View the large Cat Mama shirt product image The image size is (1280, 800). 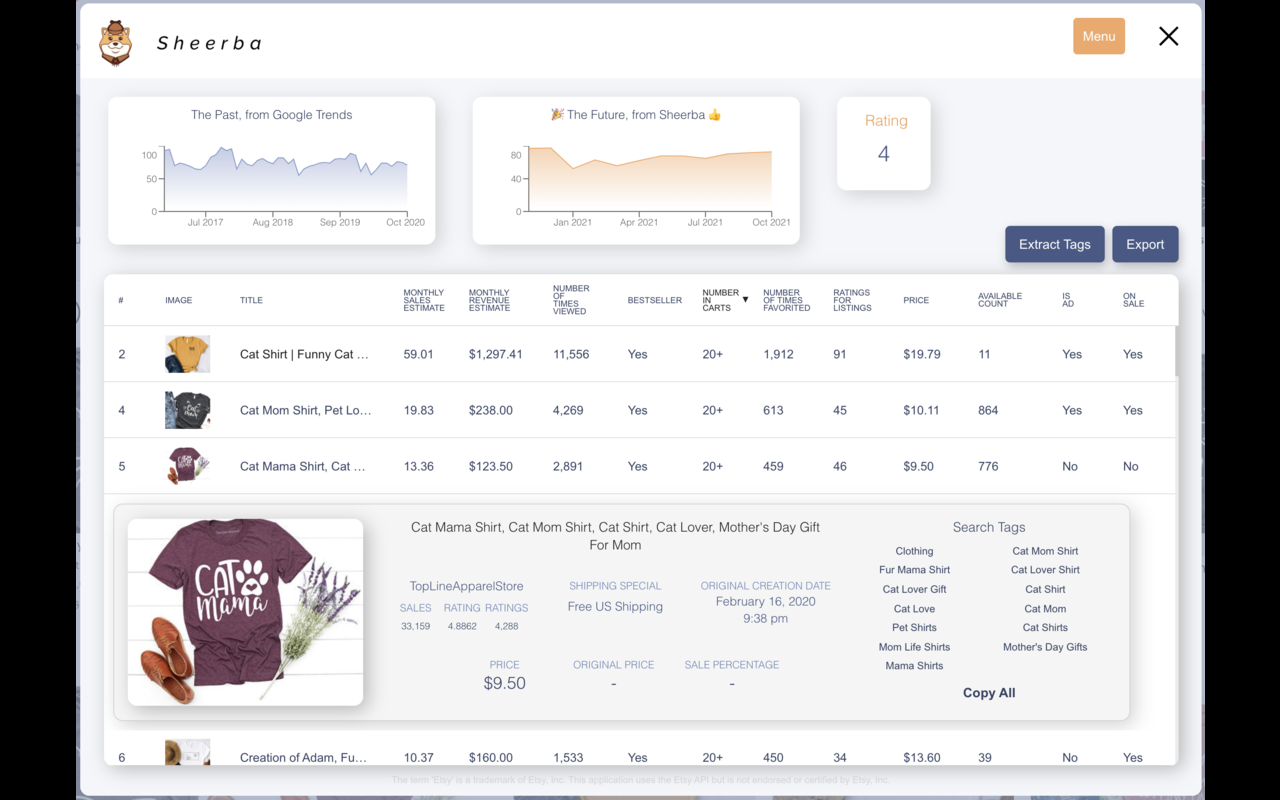(245, 612)
